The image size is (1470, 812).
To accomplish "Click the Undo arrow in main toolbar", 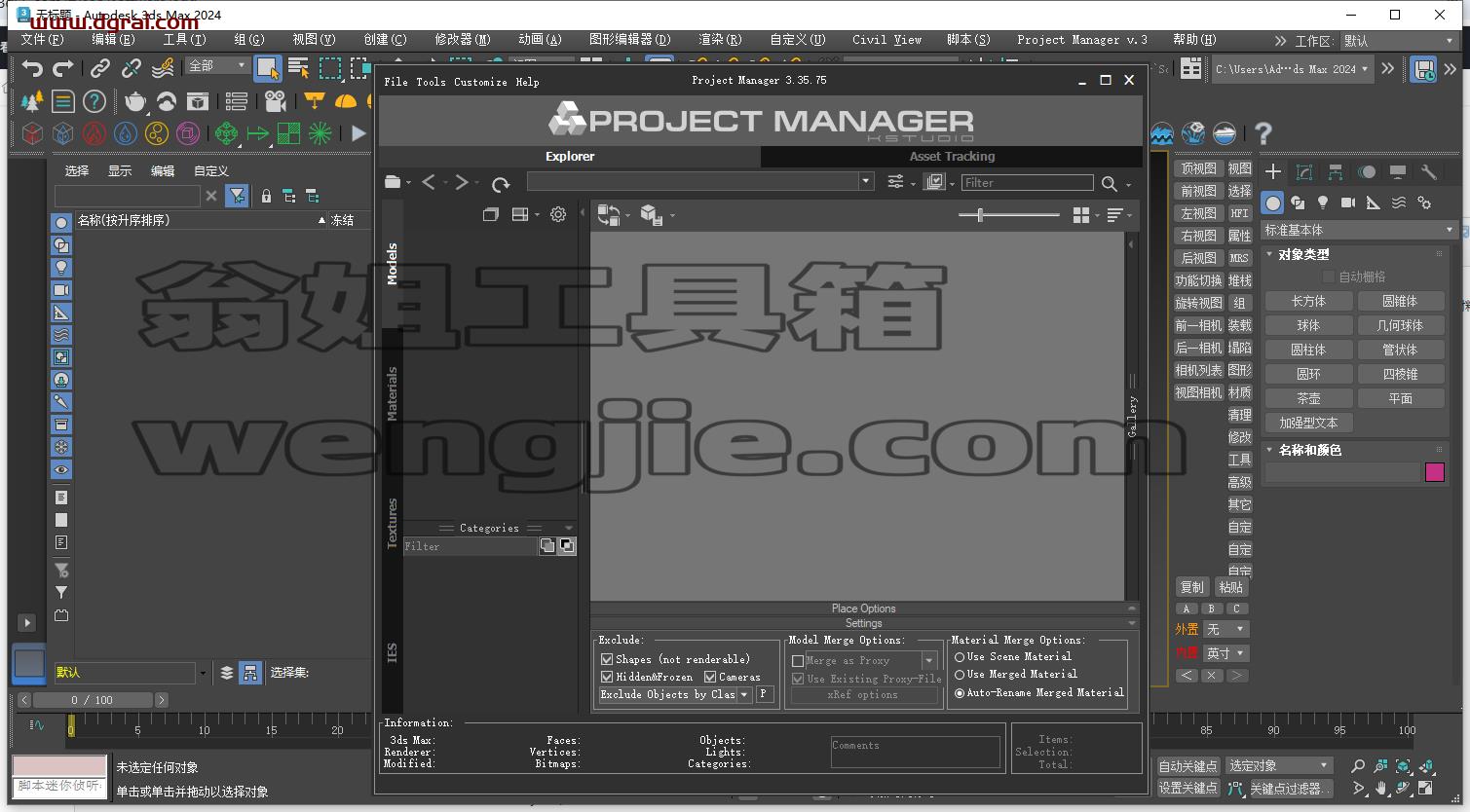I will click(x=32, y=68).
